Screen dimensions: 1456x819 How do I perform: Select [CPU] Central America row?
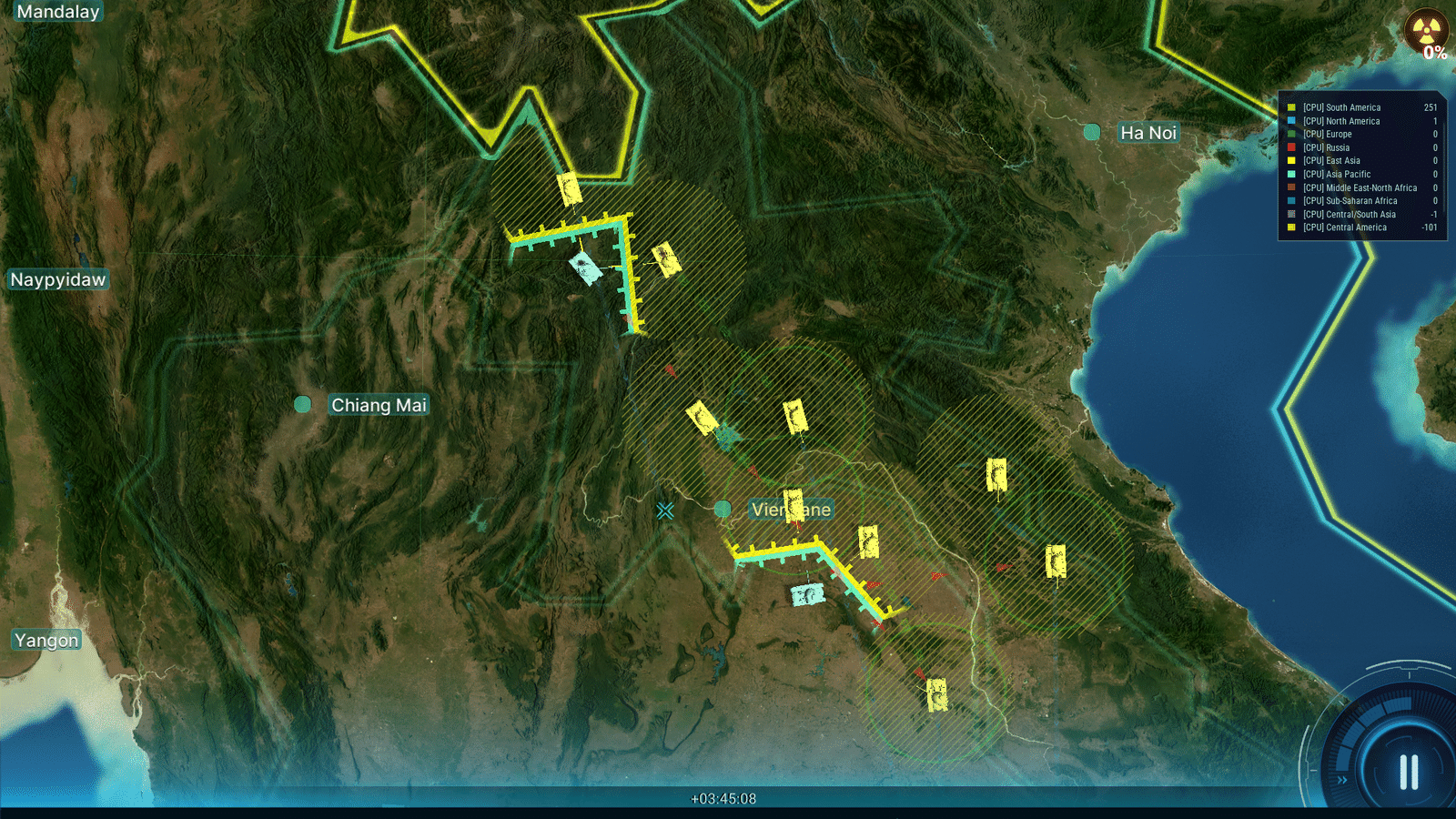1362,227
